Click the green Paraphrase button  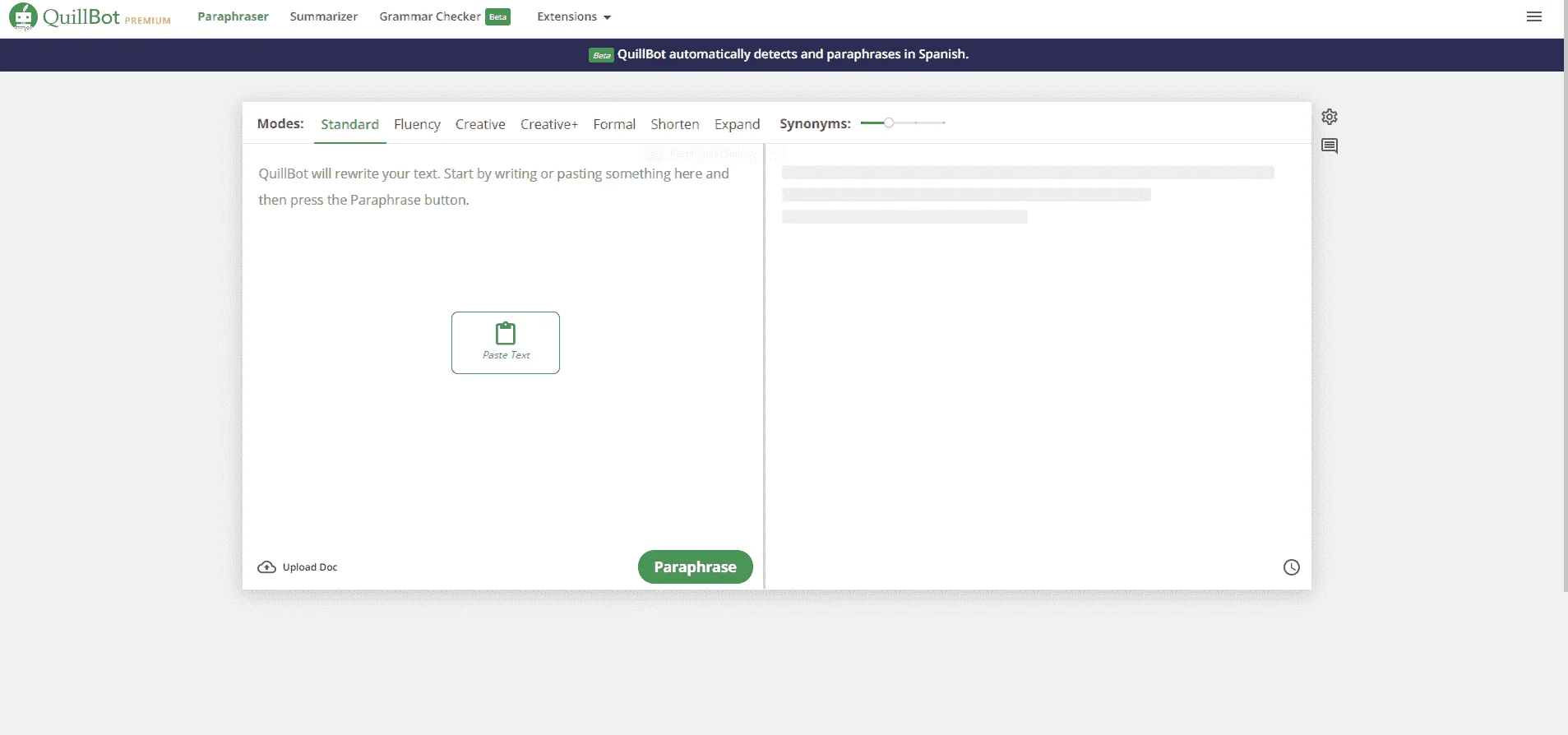point(695,567)
